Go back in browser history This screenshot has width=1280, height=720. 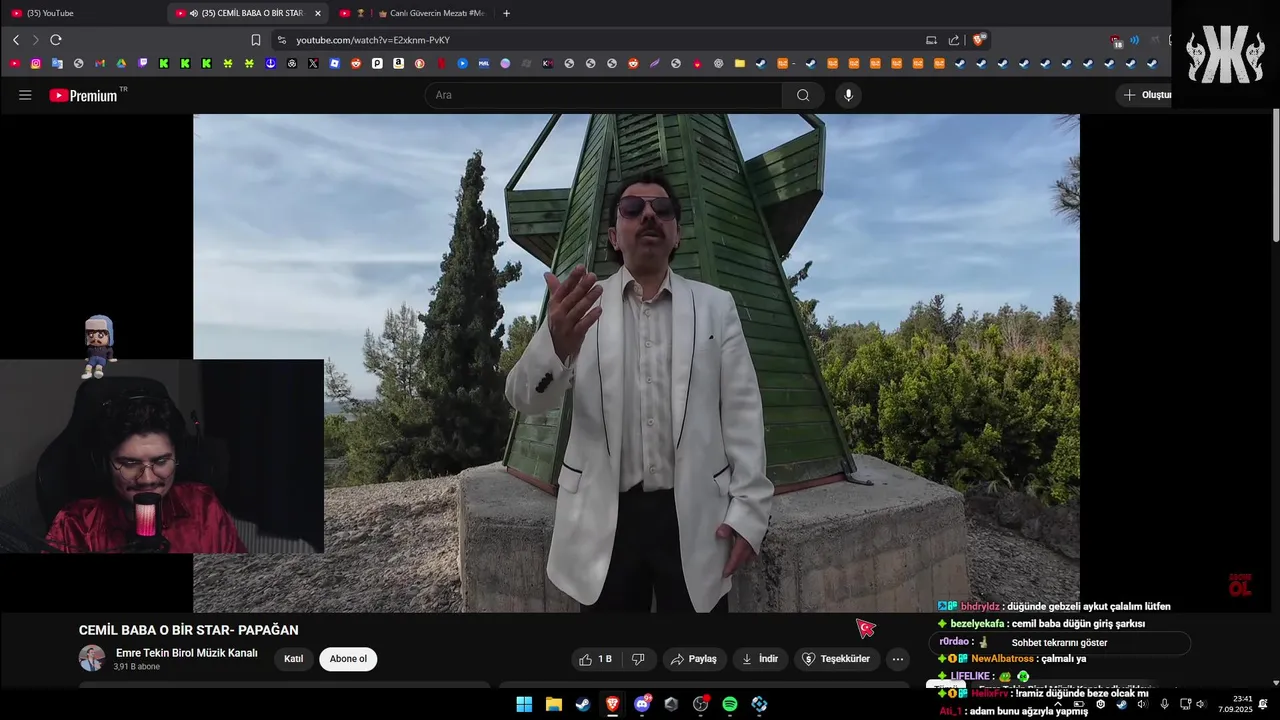click(x=16, y=40)
